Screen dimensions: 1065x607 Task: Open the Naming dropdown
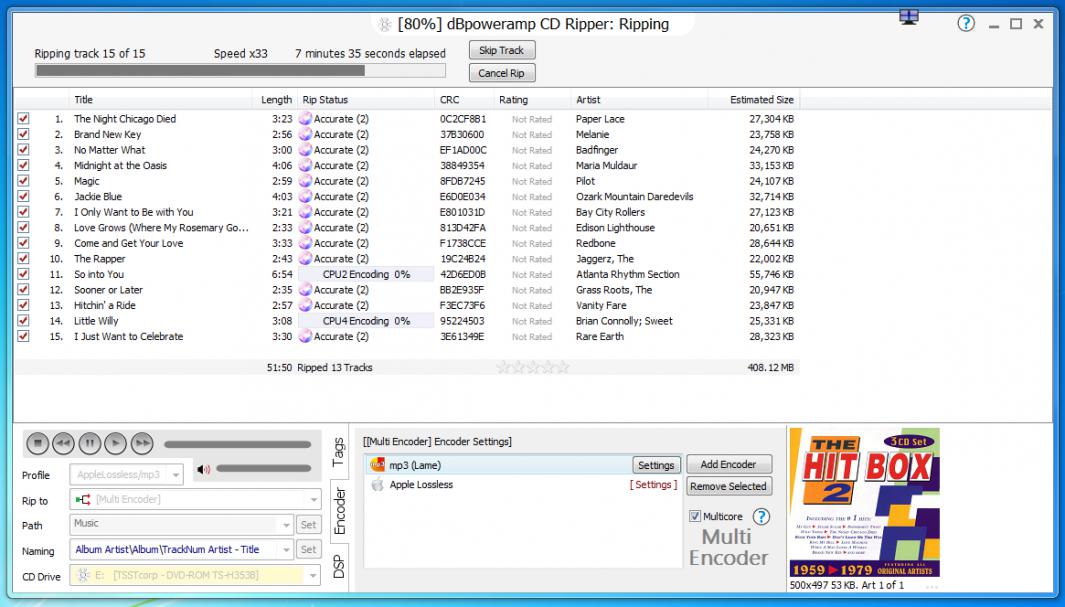(x=285, y=550)
